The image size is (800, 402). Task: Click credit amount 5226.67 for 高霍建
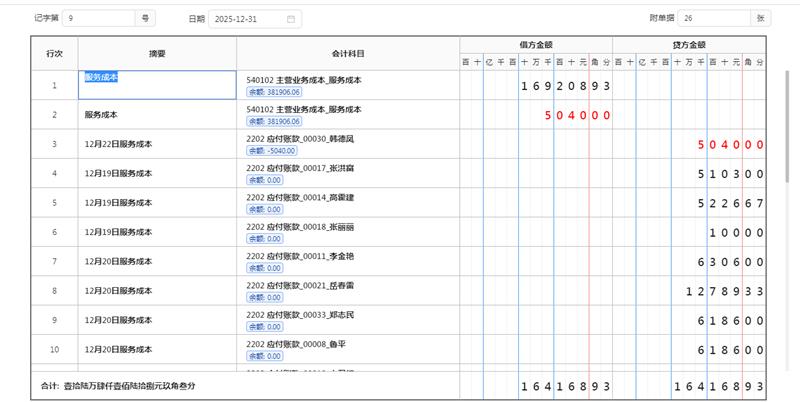click(730, 203)
